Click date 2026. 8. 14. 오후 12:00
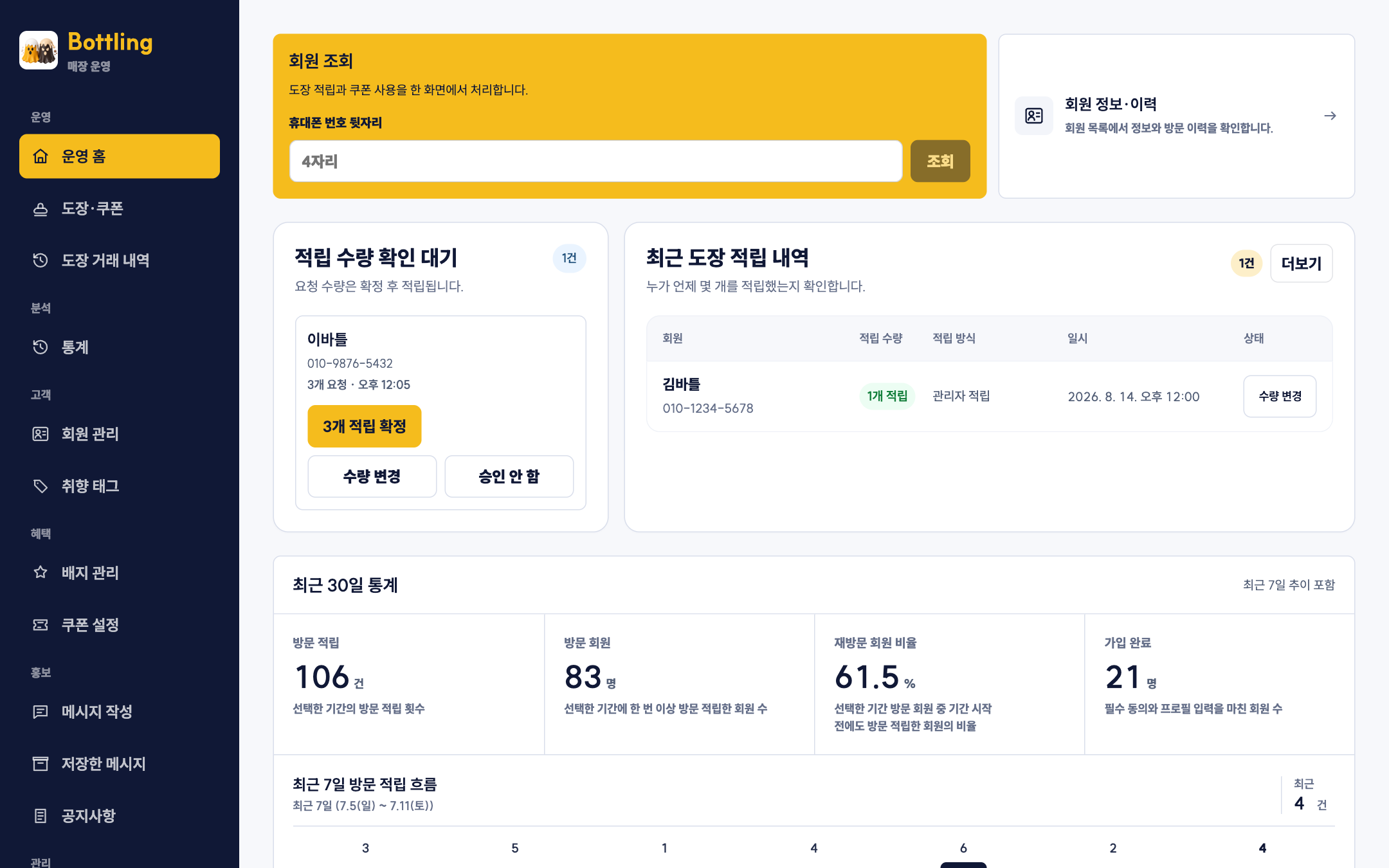1389x868 pixels. [x=1134, y=397]
